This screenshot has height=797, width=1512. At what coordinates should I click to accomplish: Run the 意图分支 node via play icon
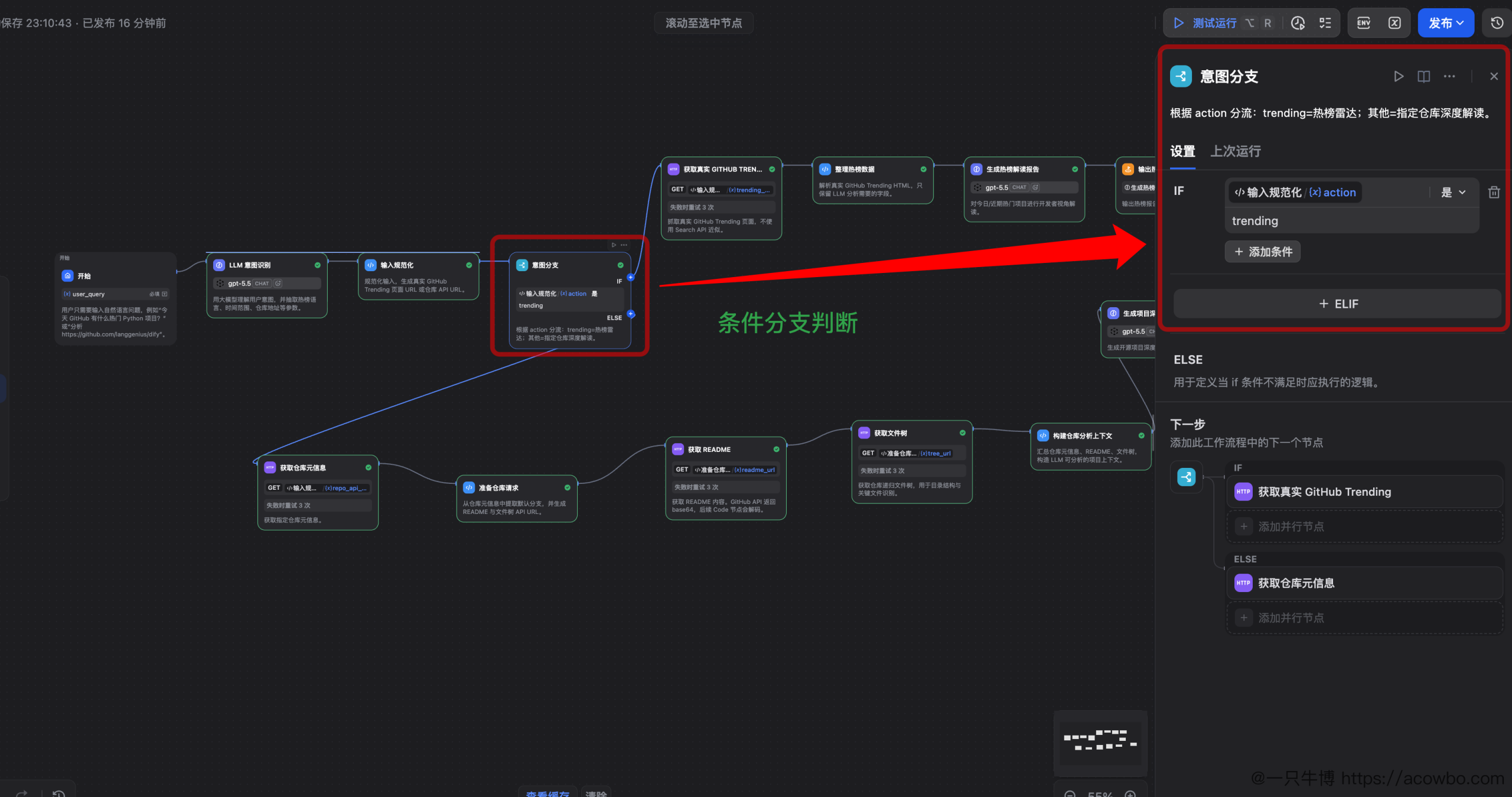coord(1399,76)
